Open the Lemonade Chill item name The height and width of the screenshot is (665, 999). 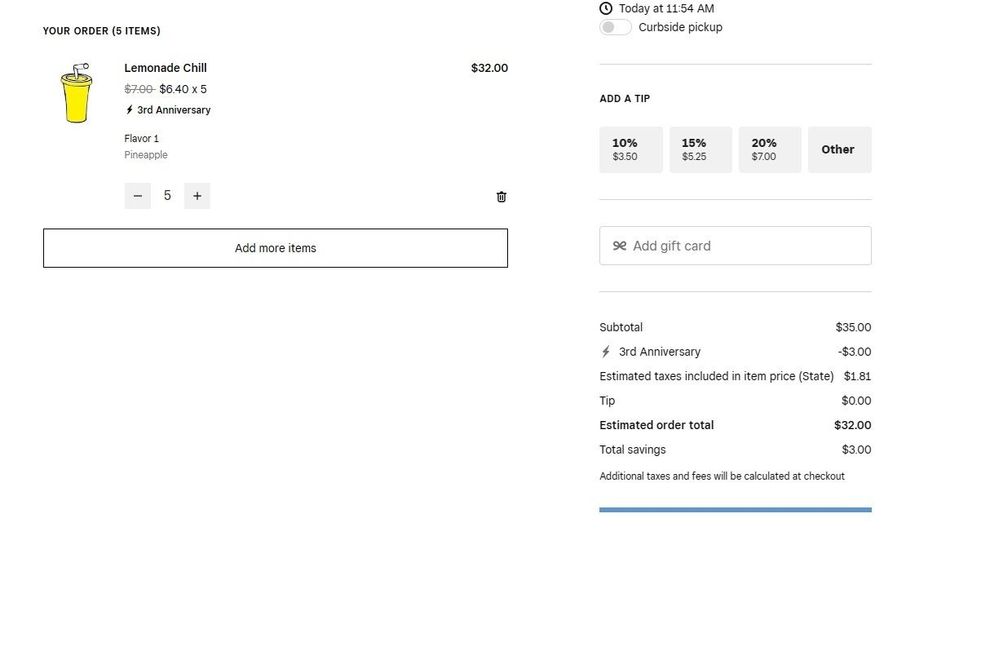click(165, 68)
